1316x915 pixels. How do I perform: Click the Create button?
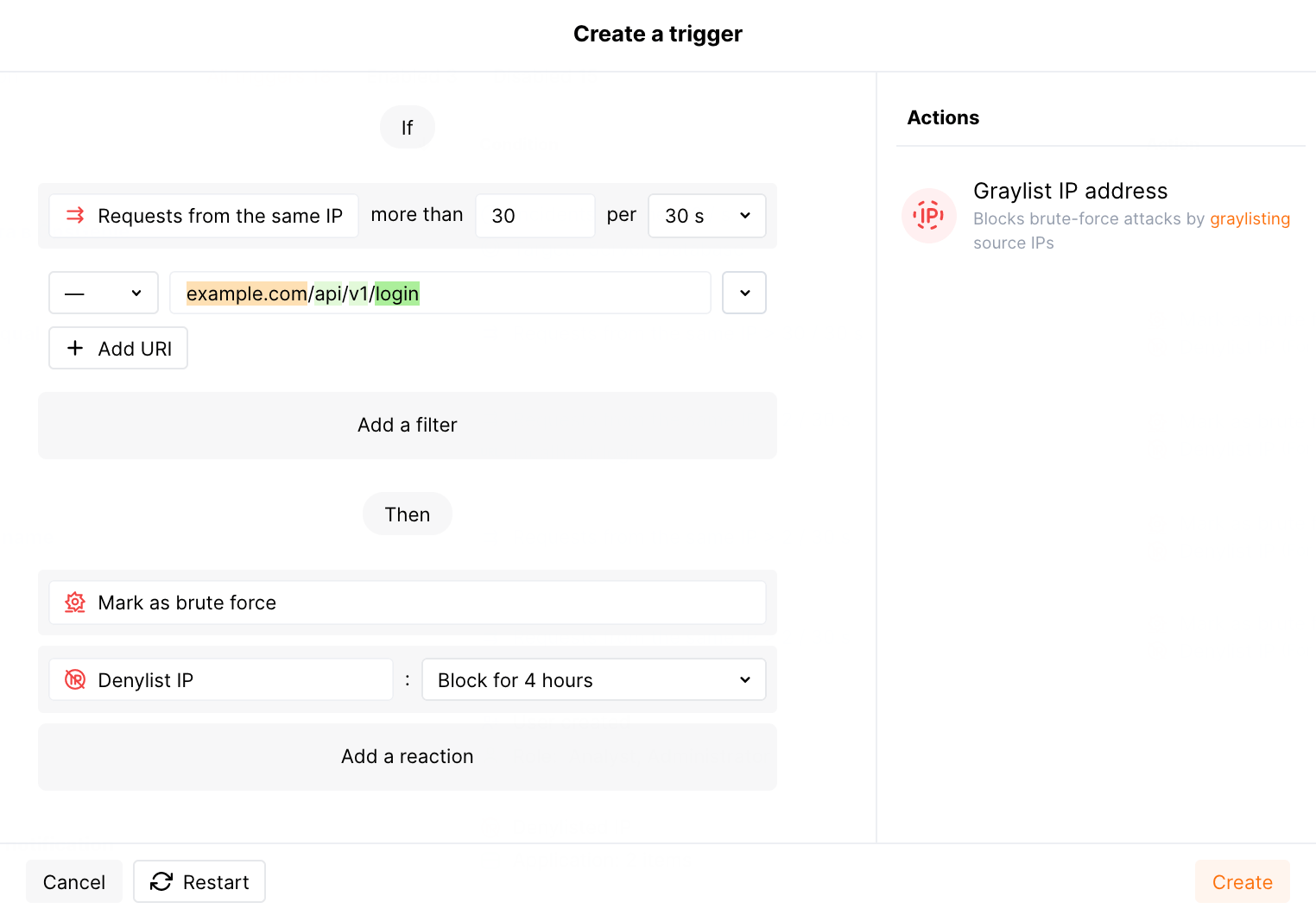point(1243,881)
